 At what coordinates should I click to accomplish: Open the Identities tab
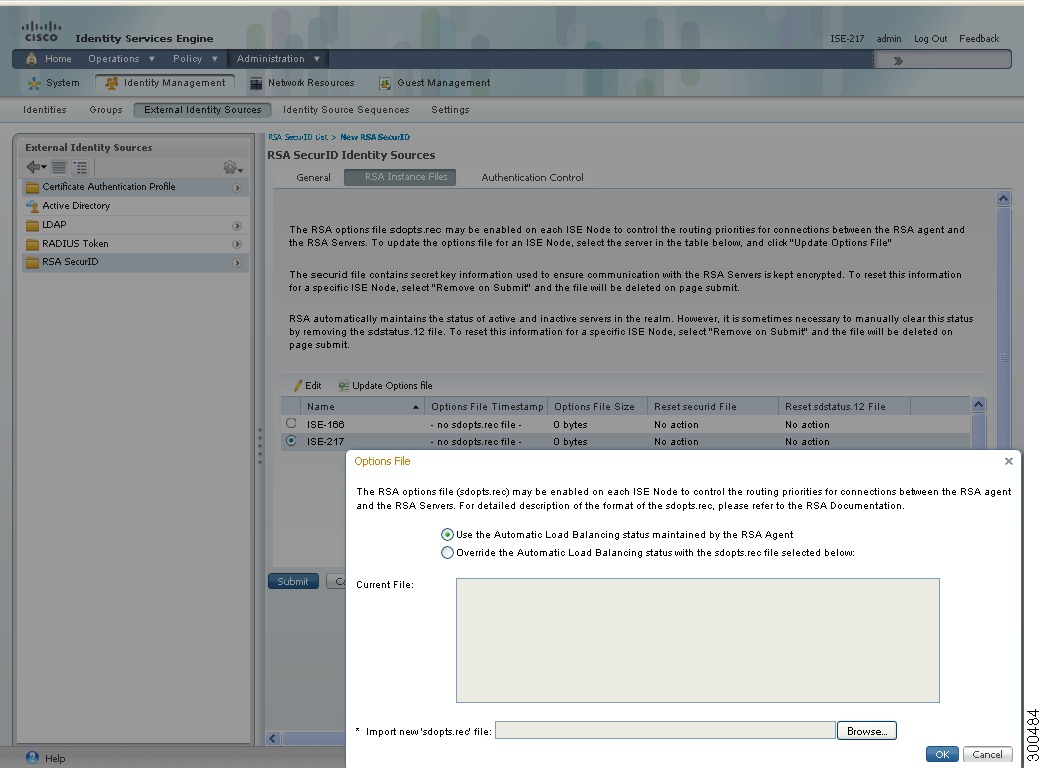pos(45,110)
